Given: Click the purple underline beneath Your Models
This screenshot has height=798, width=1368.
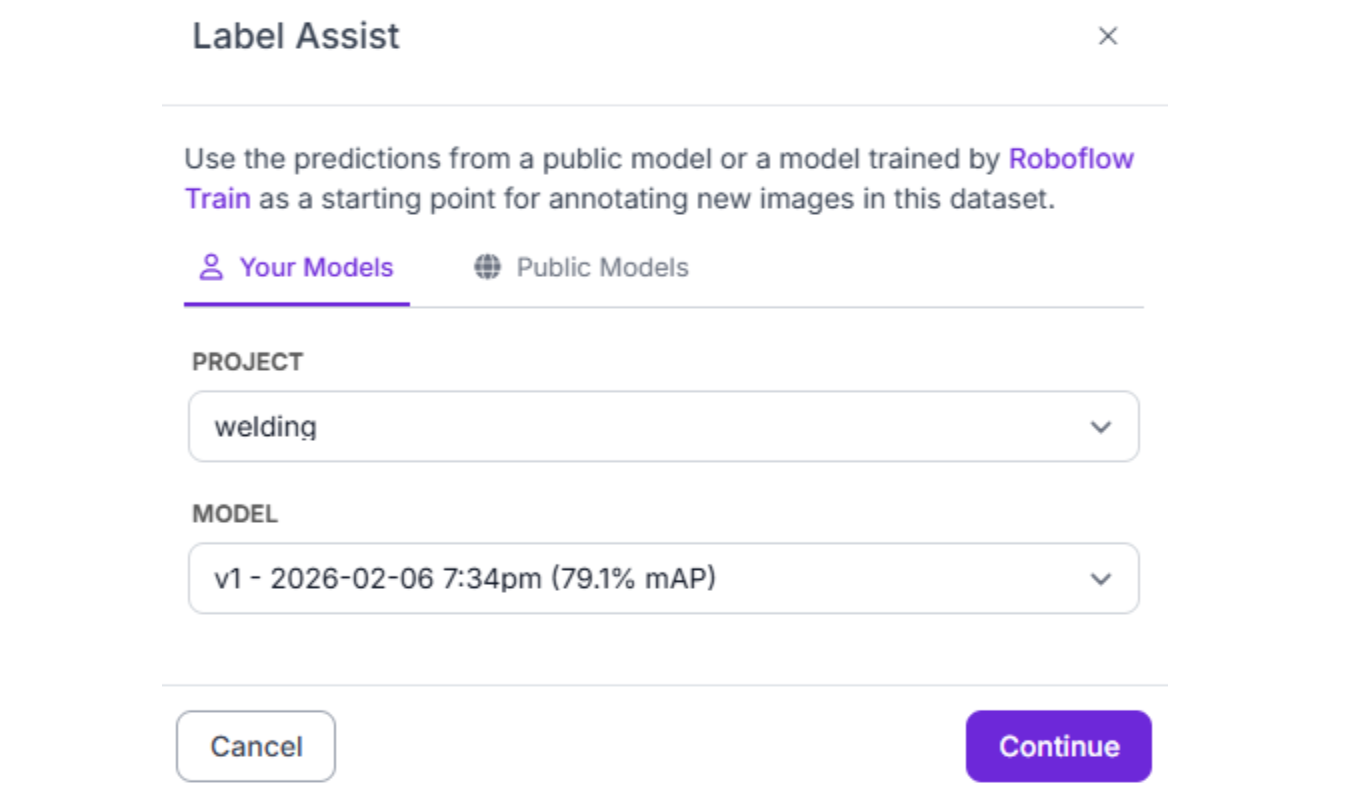Looking at the screenshot, I should tap(297, 303).
